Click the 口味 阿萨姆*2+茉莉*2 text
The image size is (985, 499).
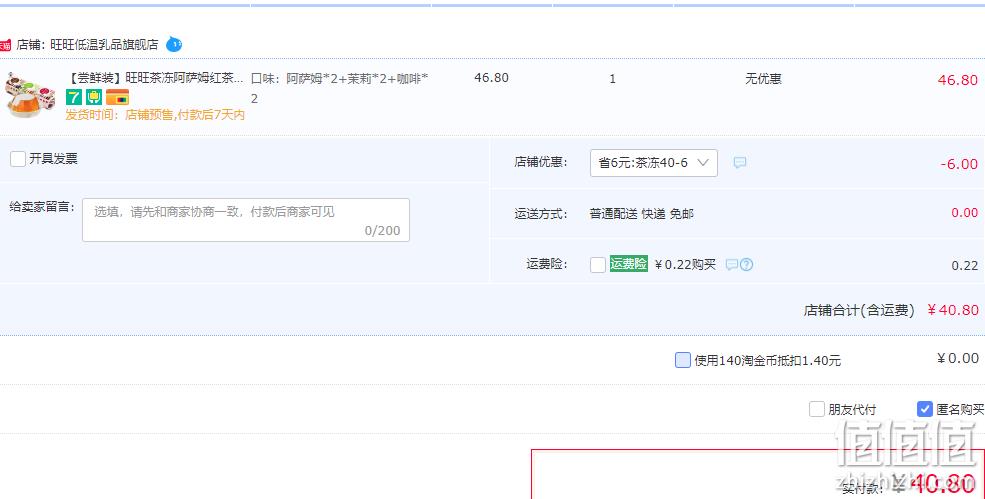pos(340,88)
